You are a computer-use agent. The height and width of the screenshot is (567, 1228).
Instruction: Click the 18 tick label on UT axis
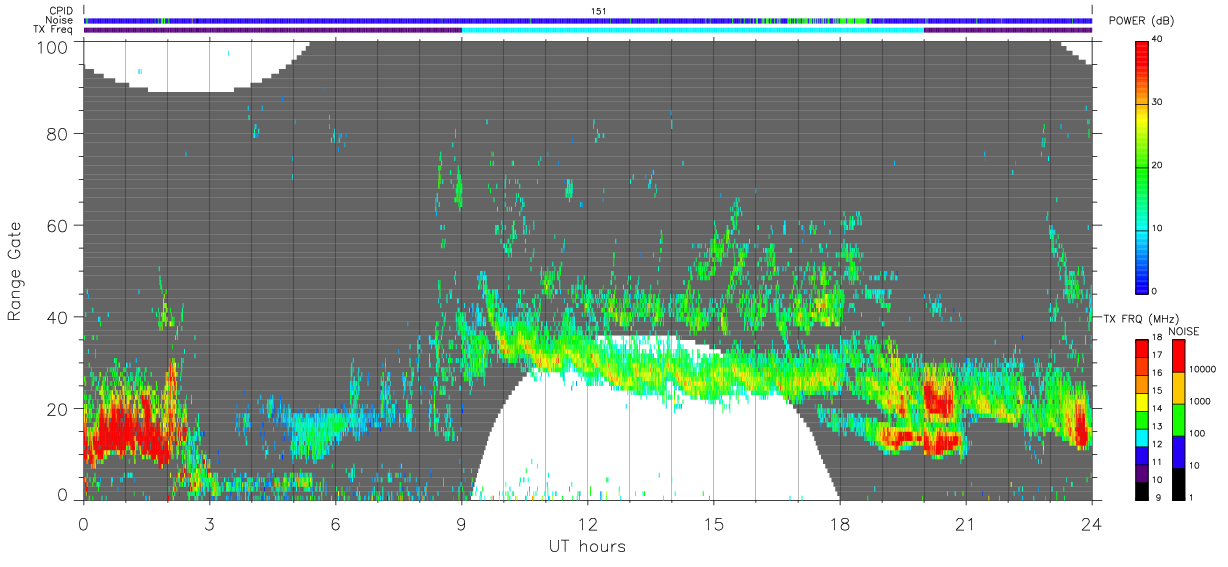point(840,524)
